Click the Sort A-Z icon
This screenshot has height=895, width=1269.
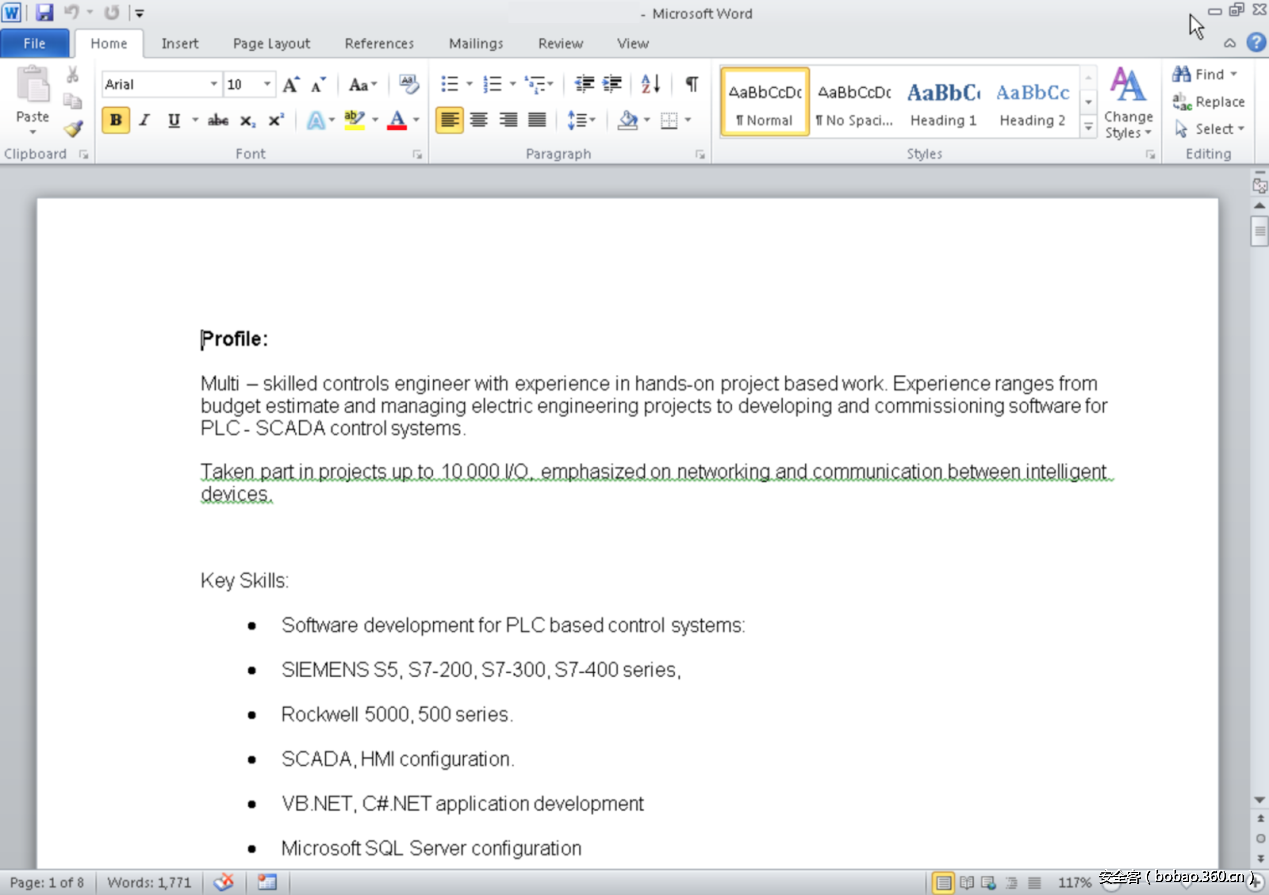coord(650,84)
